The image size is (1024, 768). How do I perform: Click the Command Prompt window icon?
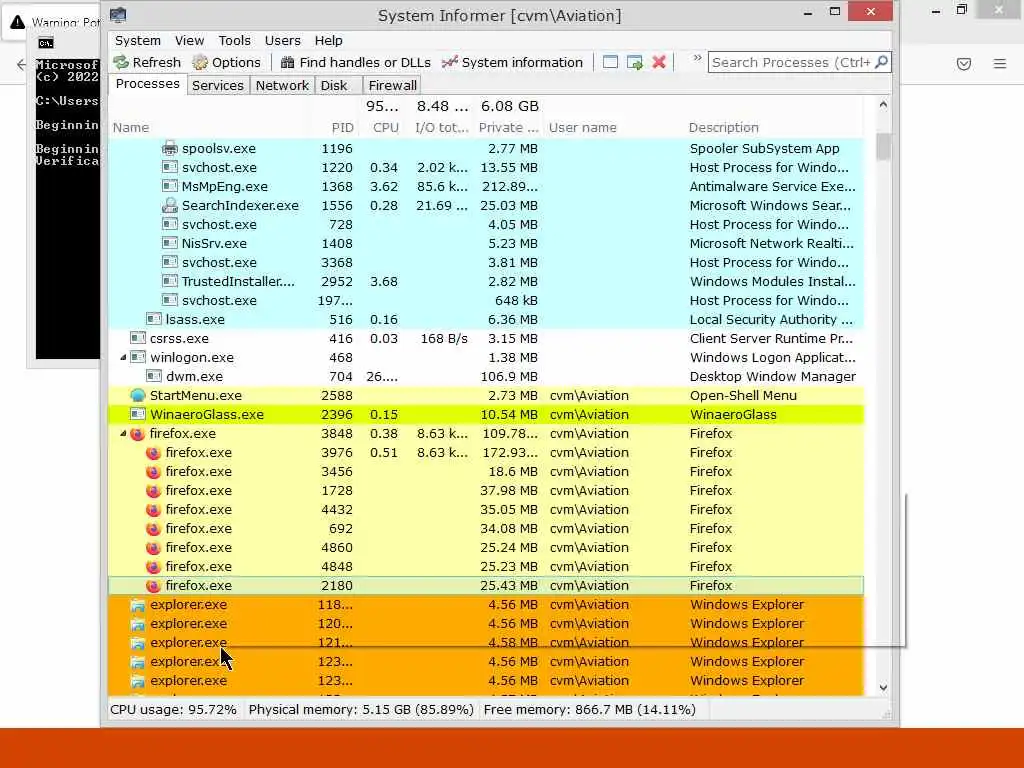click(46, 43)
